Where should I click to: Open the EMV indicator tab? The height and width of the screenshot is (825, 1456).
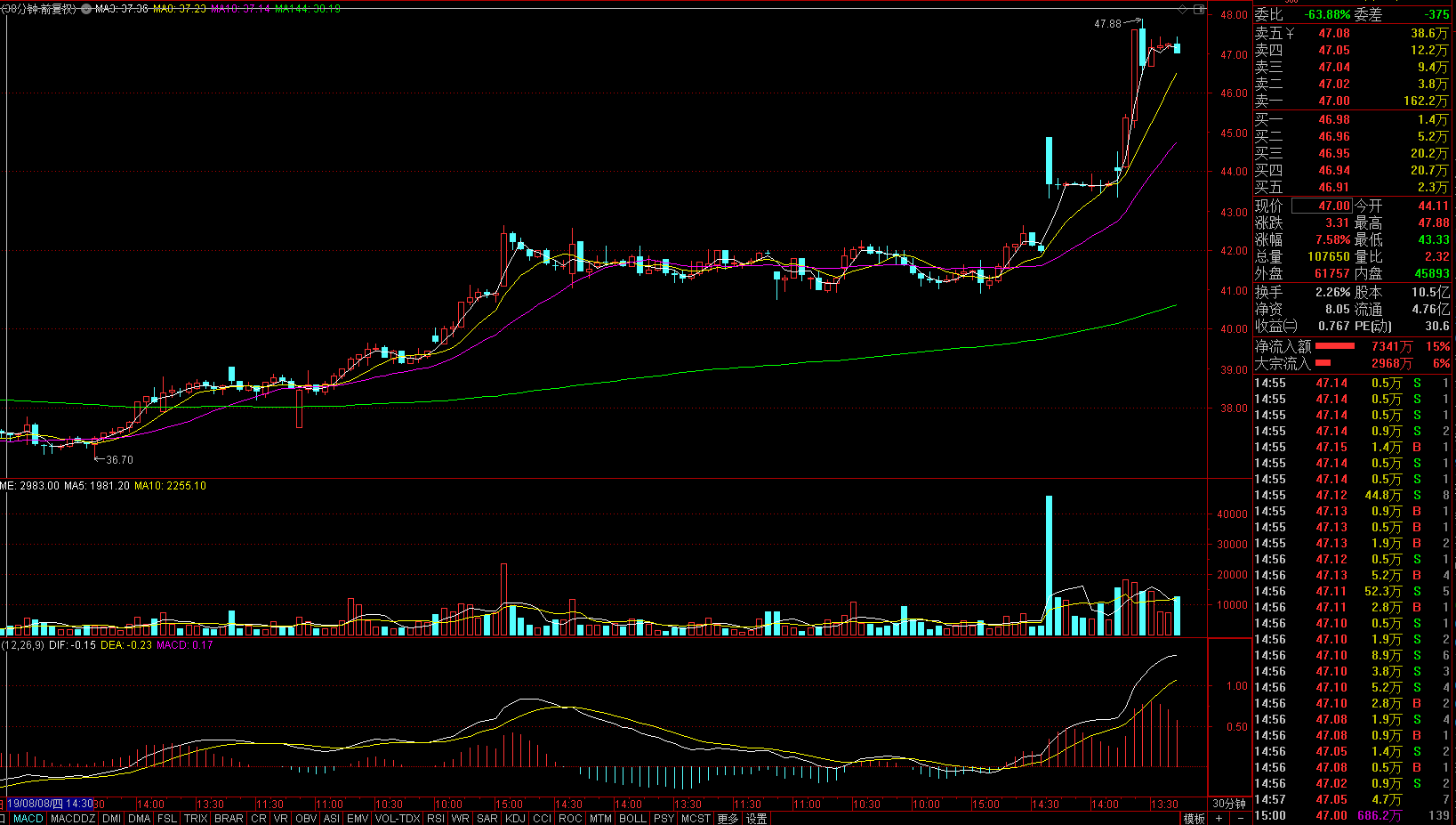point(358,819)
